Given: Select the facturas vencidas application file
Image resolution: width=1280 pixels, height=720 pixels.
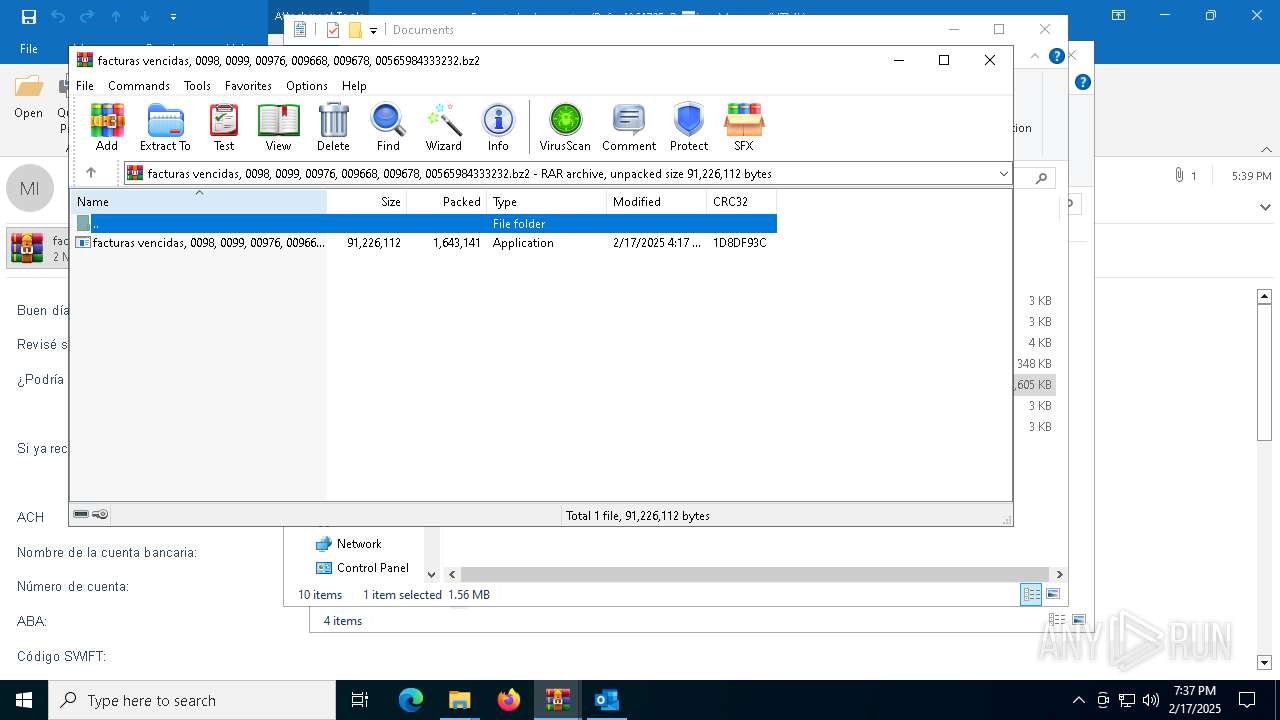Looking at the screenshot, I should [424, 243].
